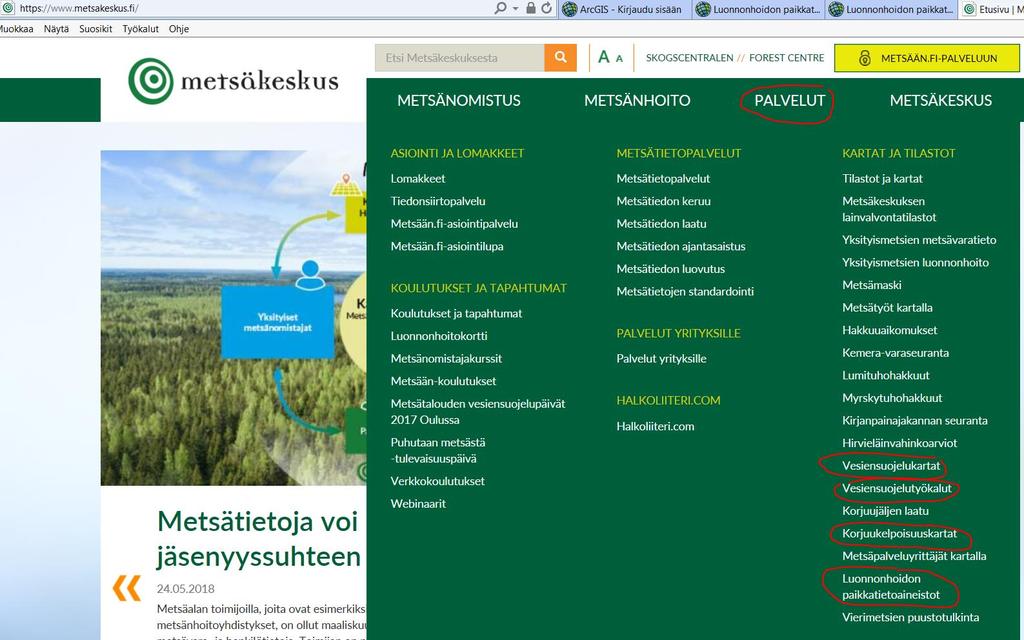Open Puhutaan metsästä -tulevaisuuspäivä link
This screenshot has height=640, width=1024.
[438, 451]
